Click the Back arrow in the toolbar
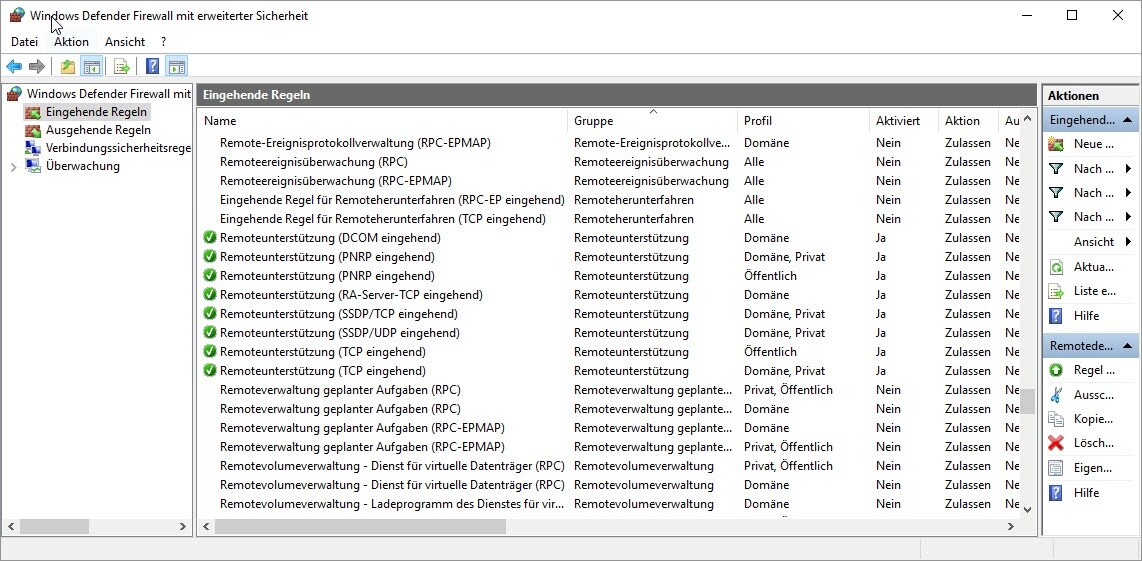This screenshot has height=561, width=1142. pos(14,67)
